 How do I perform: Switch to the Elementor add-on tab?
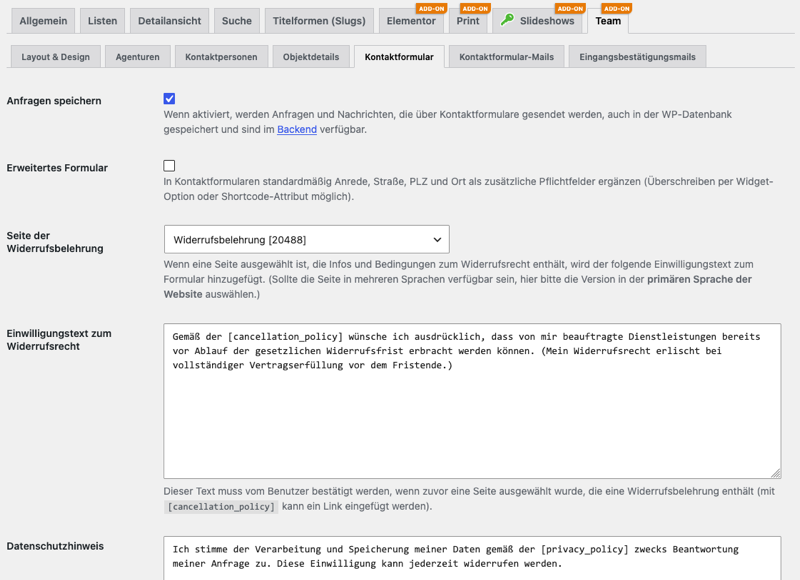tap(411, 21)
